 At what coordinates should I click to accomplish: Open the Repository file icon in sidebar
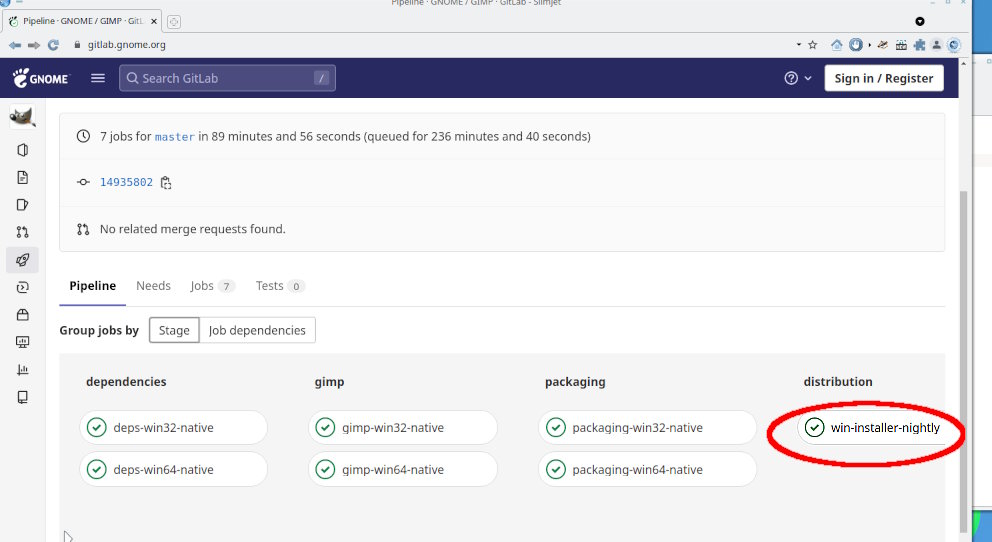[23, 177]
